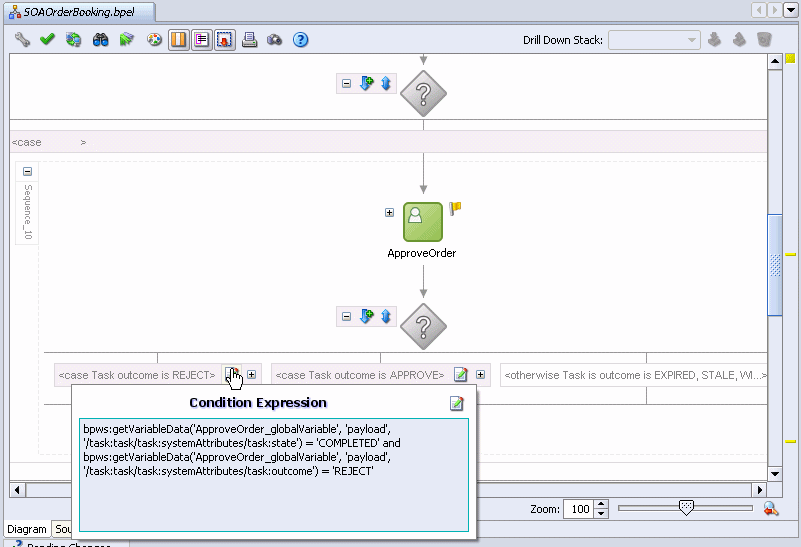Click edit condition icon on REJECT case
801x547 pixels.
point(232,374)
